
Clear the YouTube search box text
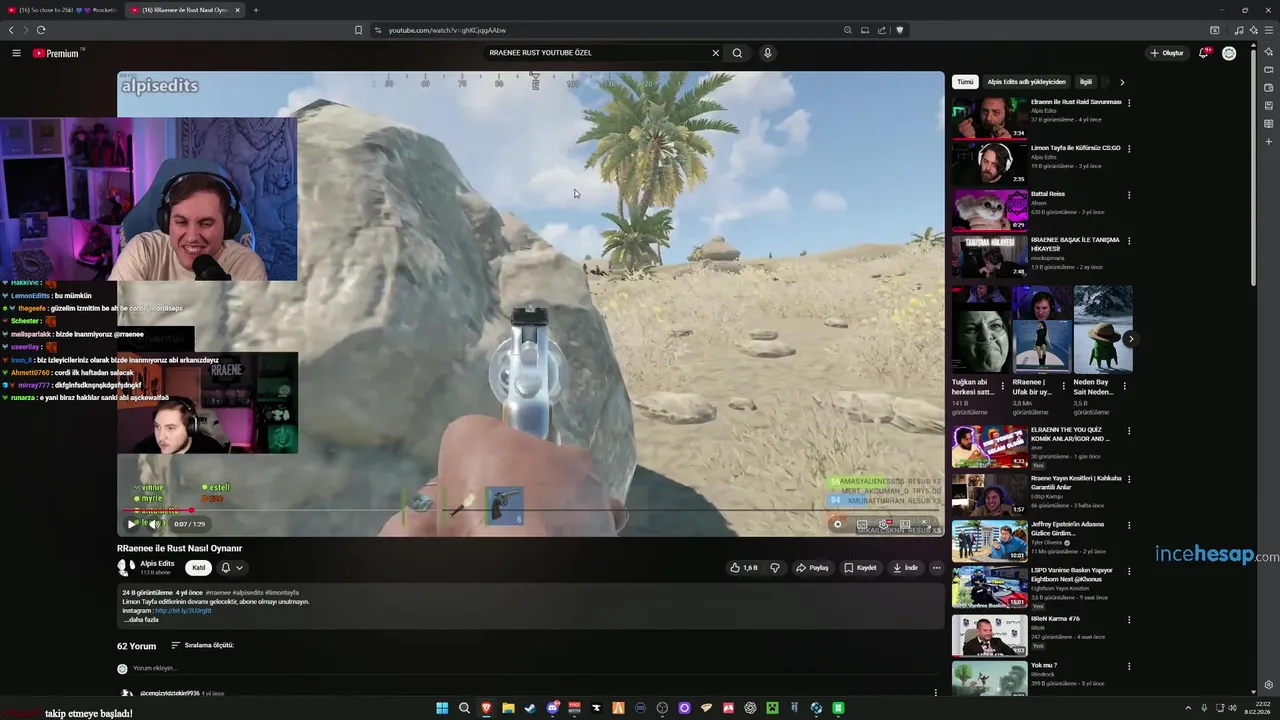[715, 53]
